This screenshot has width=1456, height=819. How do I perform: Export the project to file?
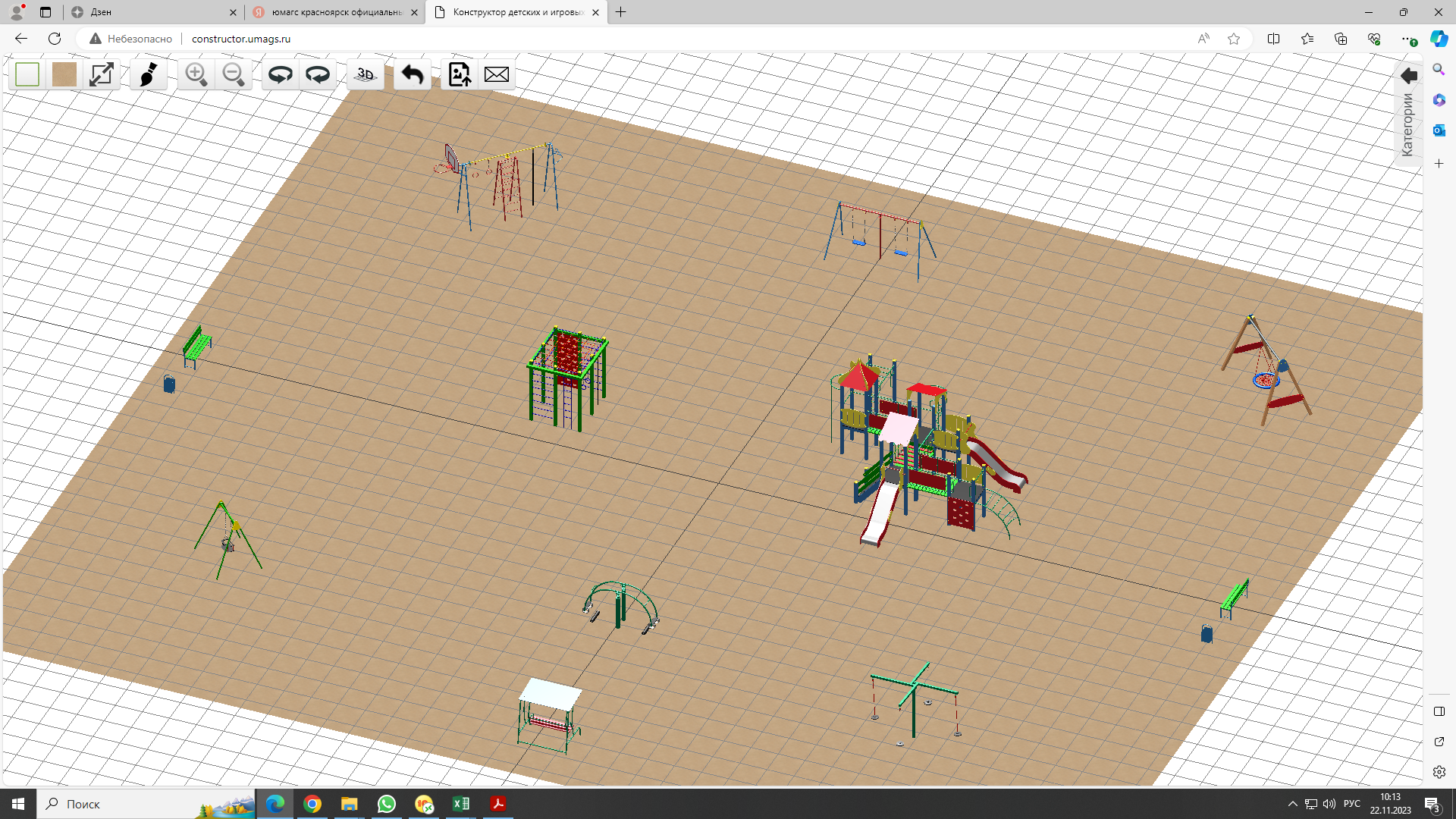pyautogui.click(x=460, y=74)
